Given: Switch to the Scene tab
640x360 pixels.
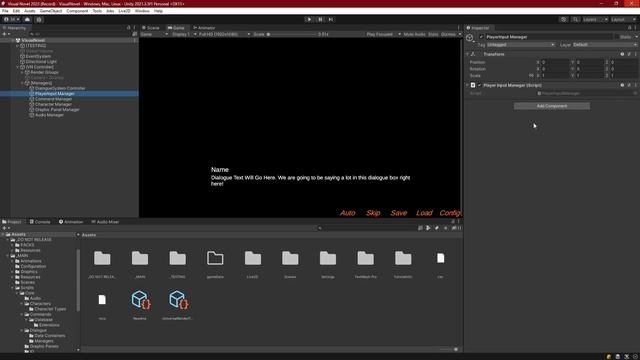Looking at the screenshot, I should 151,28.
